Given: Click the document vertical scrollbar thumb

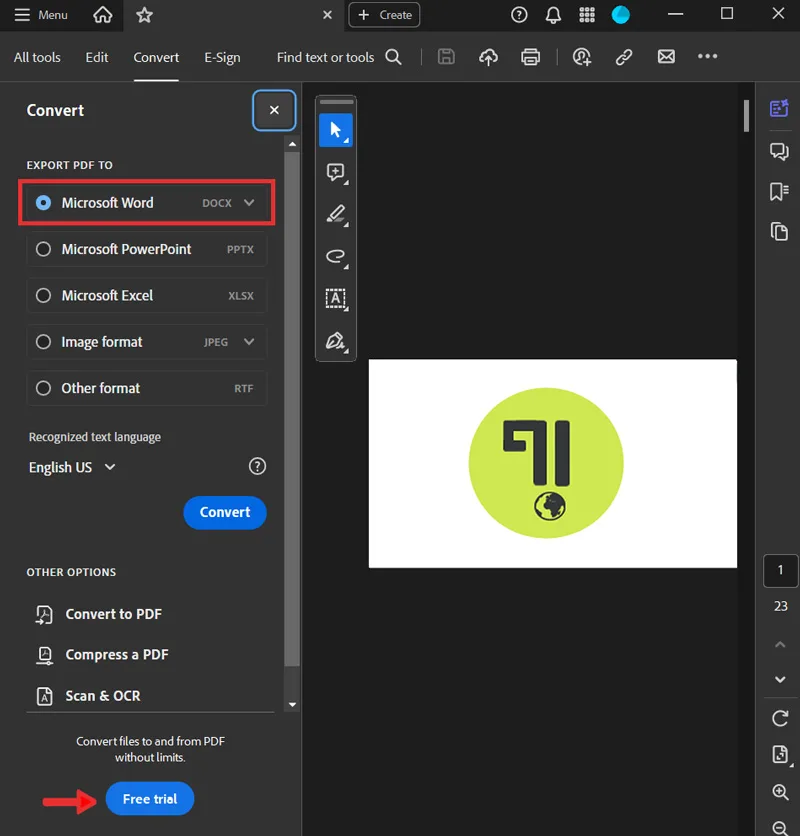Looking at the screenshot, I should (x=746, y=116).
